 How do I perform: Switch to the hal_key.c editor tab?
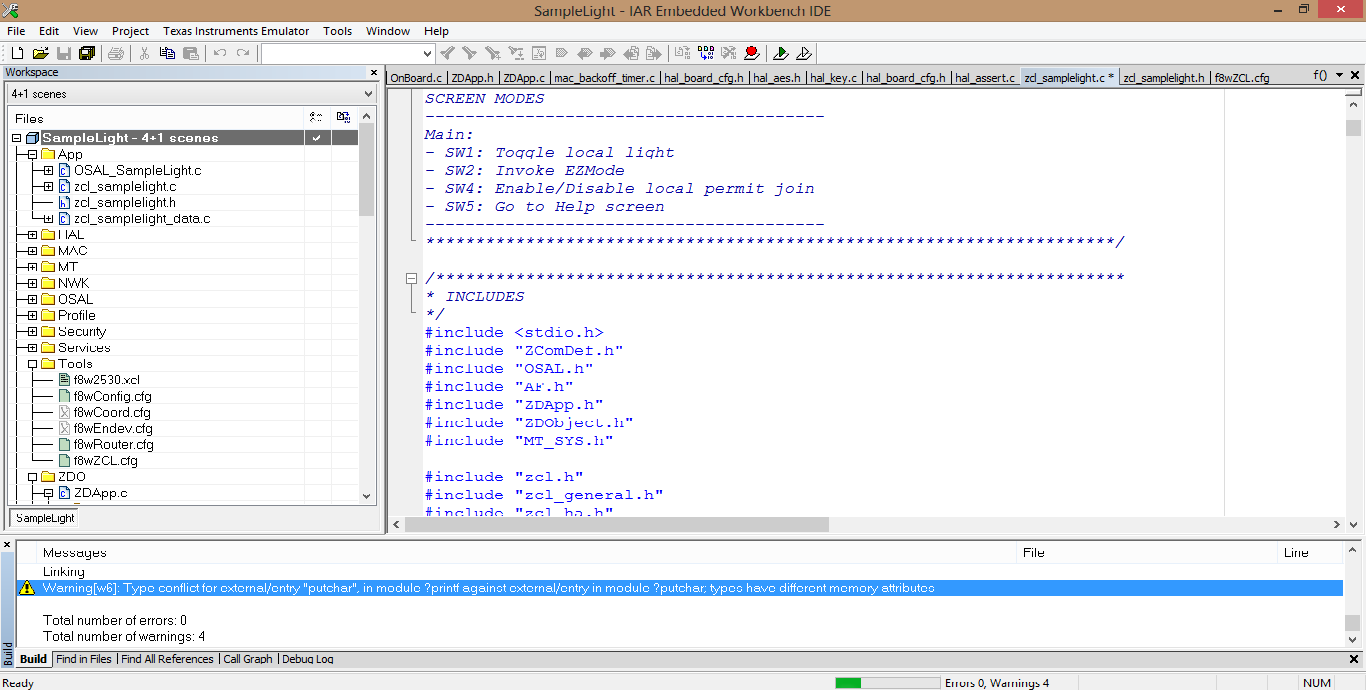tap(834, 77)
